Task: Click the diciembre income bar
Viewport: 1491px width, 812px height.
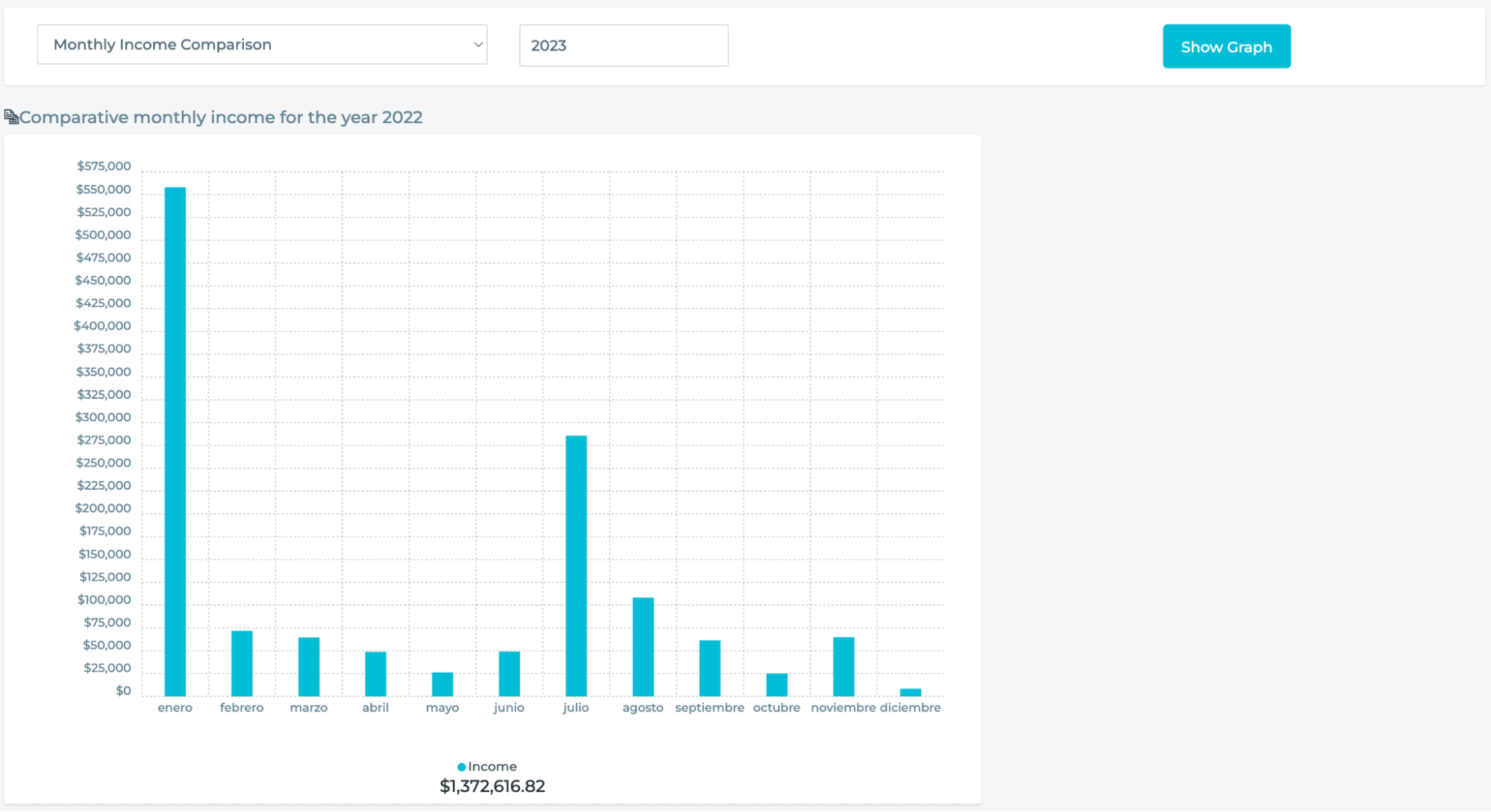Action: (911, 693)
